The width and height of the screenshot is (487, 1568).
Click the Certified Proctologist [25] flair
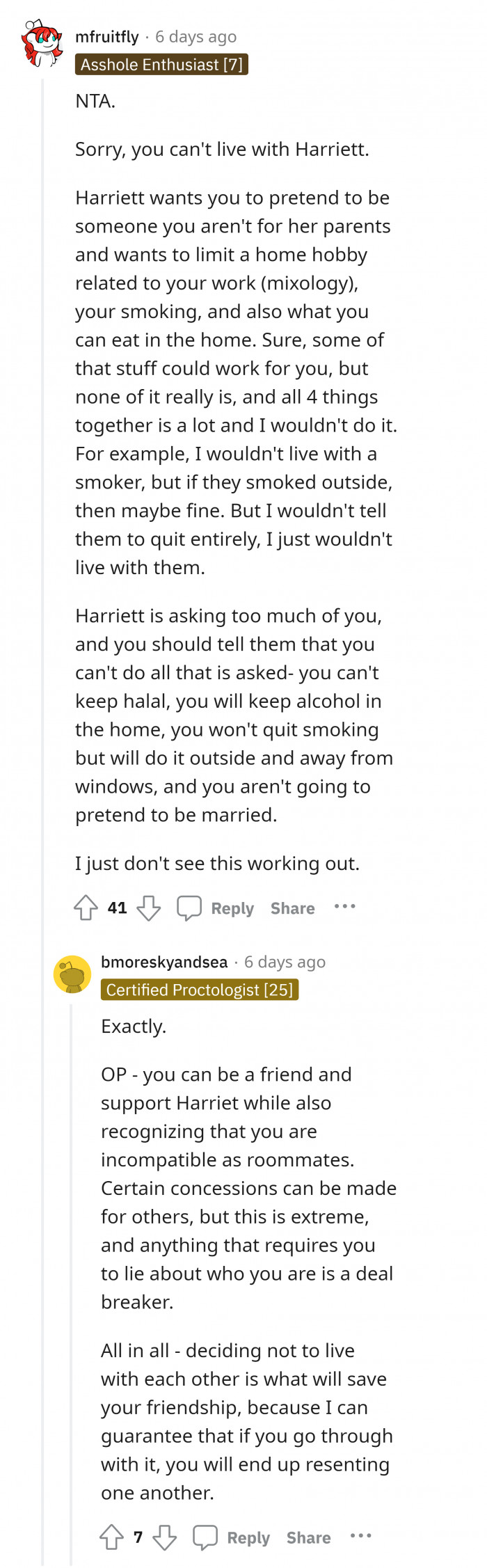tap(200, 990)
